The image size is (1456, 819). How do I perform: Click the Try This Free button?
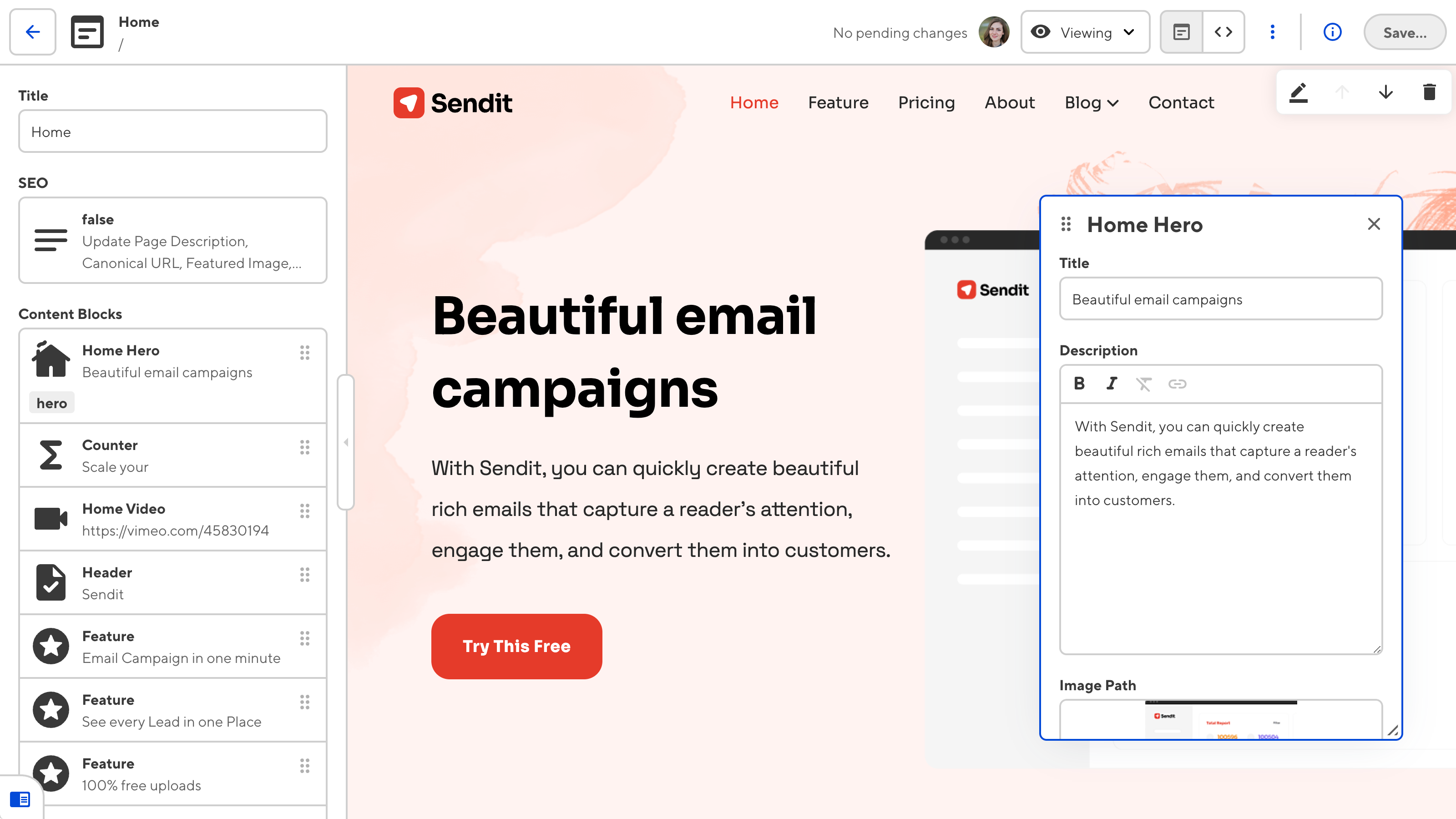pos(516,646)
